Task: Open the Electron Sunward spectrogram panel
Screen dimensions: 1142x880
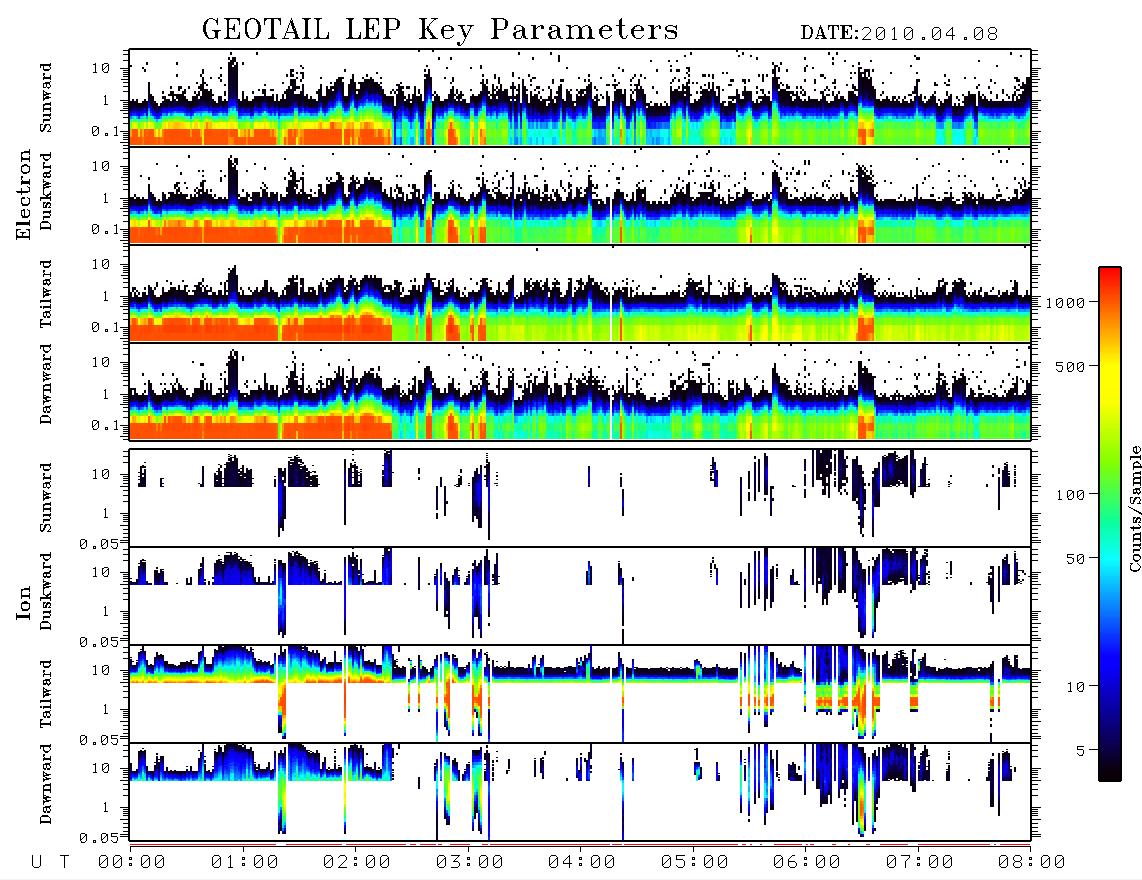Action: tap(580, 98)
